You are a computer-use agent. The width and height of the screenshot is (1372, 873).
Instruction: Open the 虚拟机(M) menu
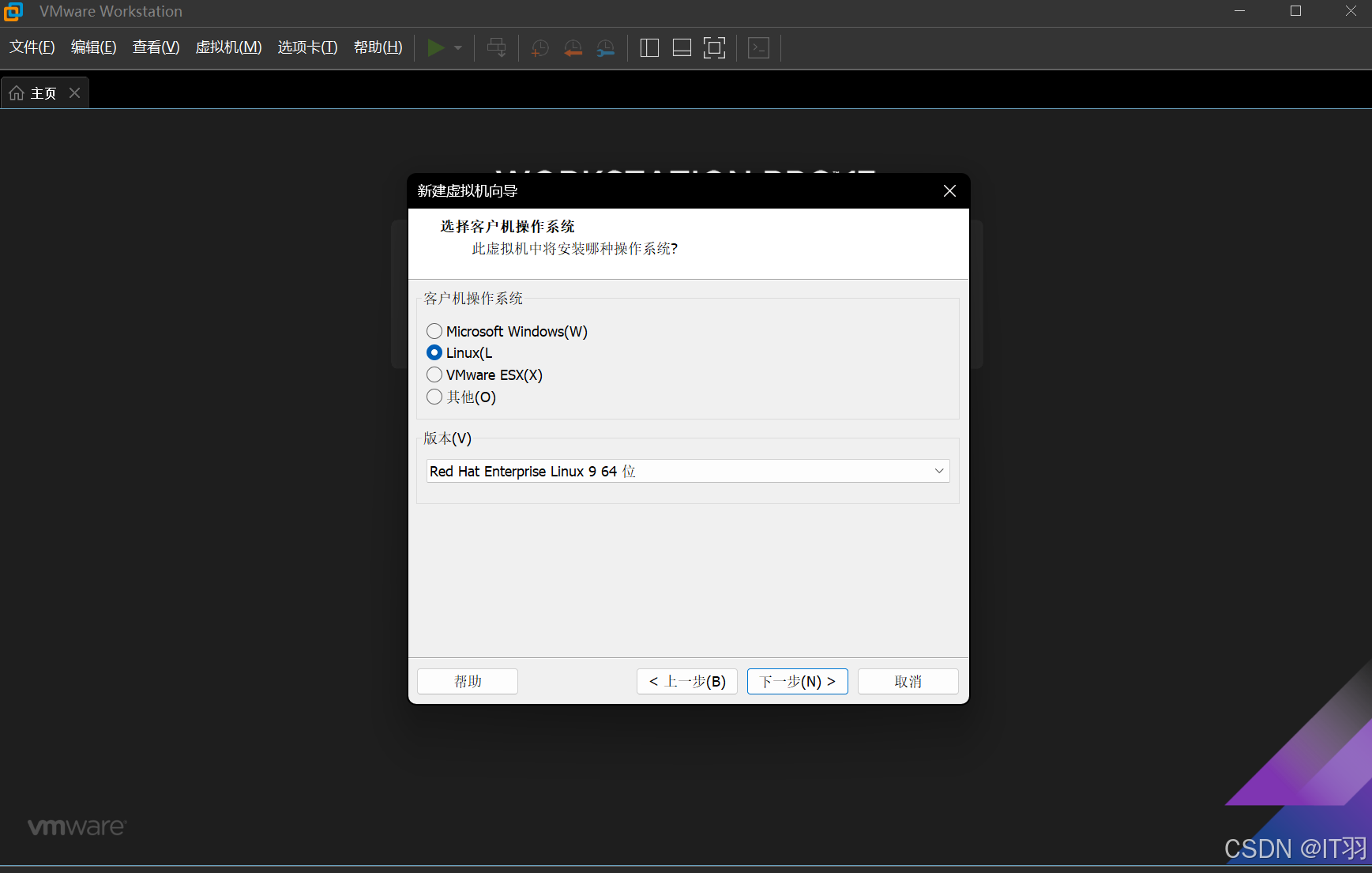pyautogui.click(x=229, y=47)
